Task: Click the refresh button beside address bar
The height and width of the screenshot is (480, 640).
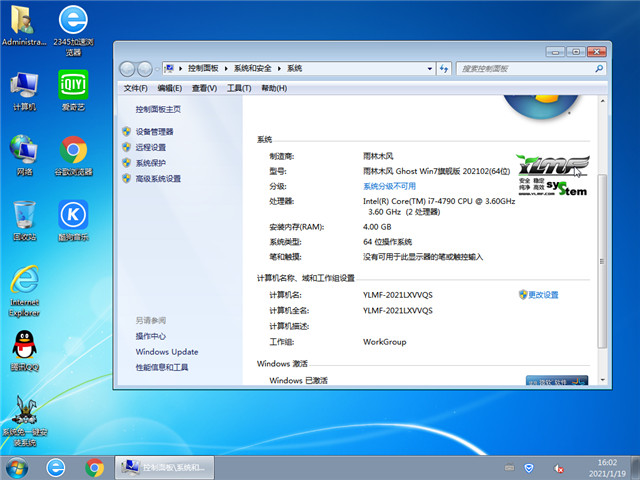Action: click(x=444, y=69)
